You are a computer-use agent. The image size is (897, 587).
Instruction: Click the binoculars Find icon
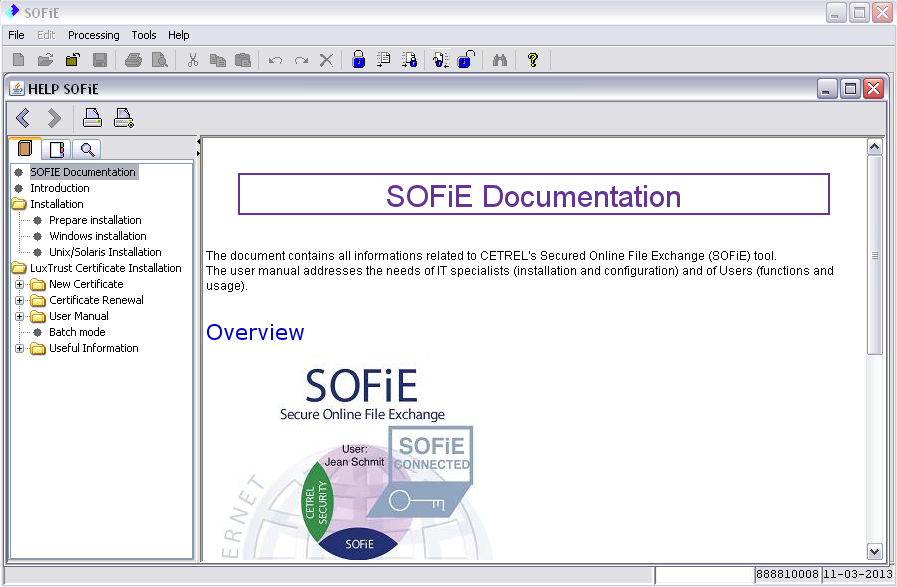(x=500, y=60)
